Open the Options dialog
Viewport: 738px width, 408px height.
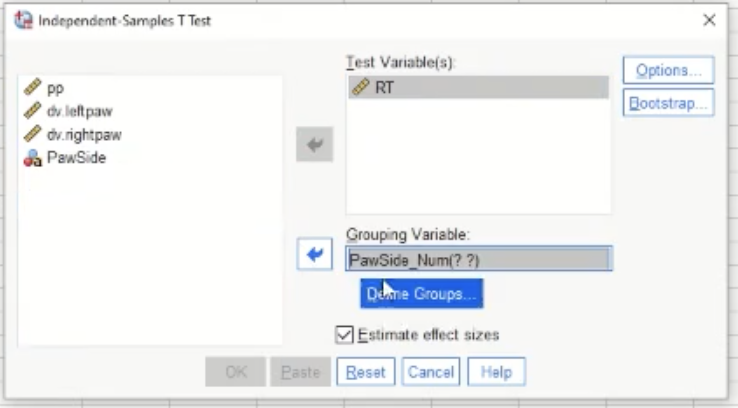tap(668, 70)
